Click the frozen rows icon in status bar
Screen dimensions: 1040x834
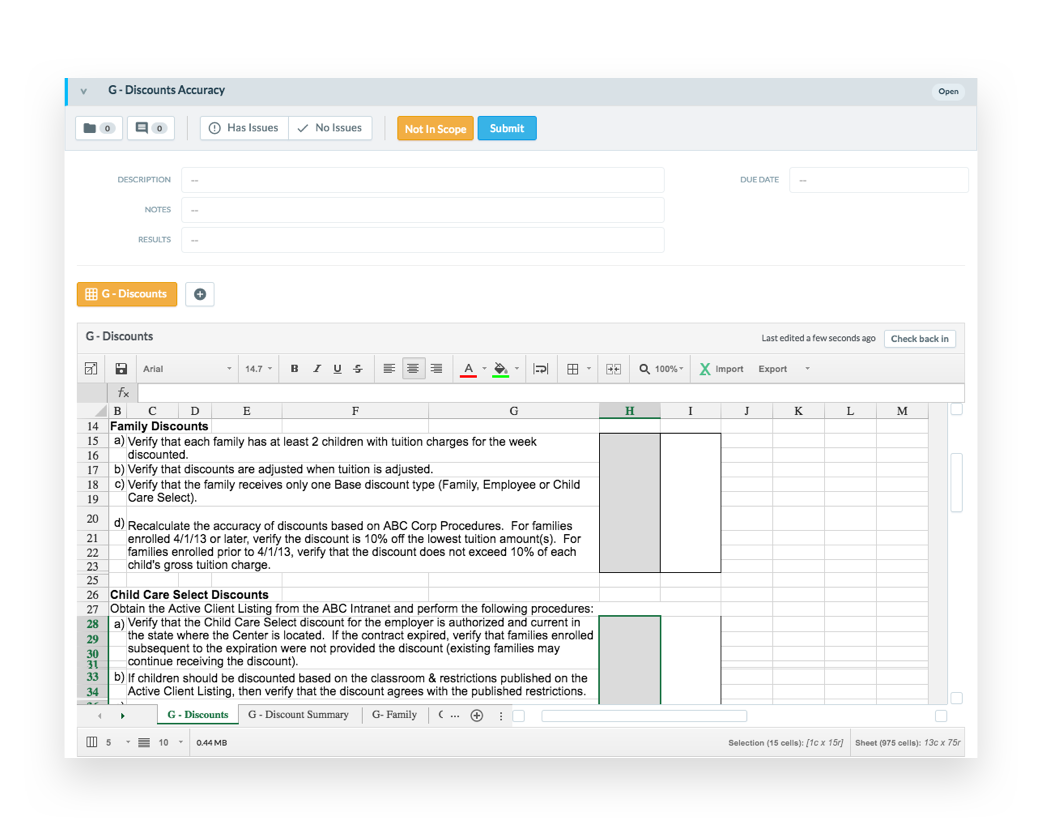click(143, 742)
